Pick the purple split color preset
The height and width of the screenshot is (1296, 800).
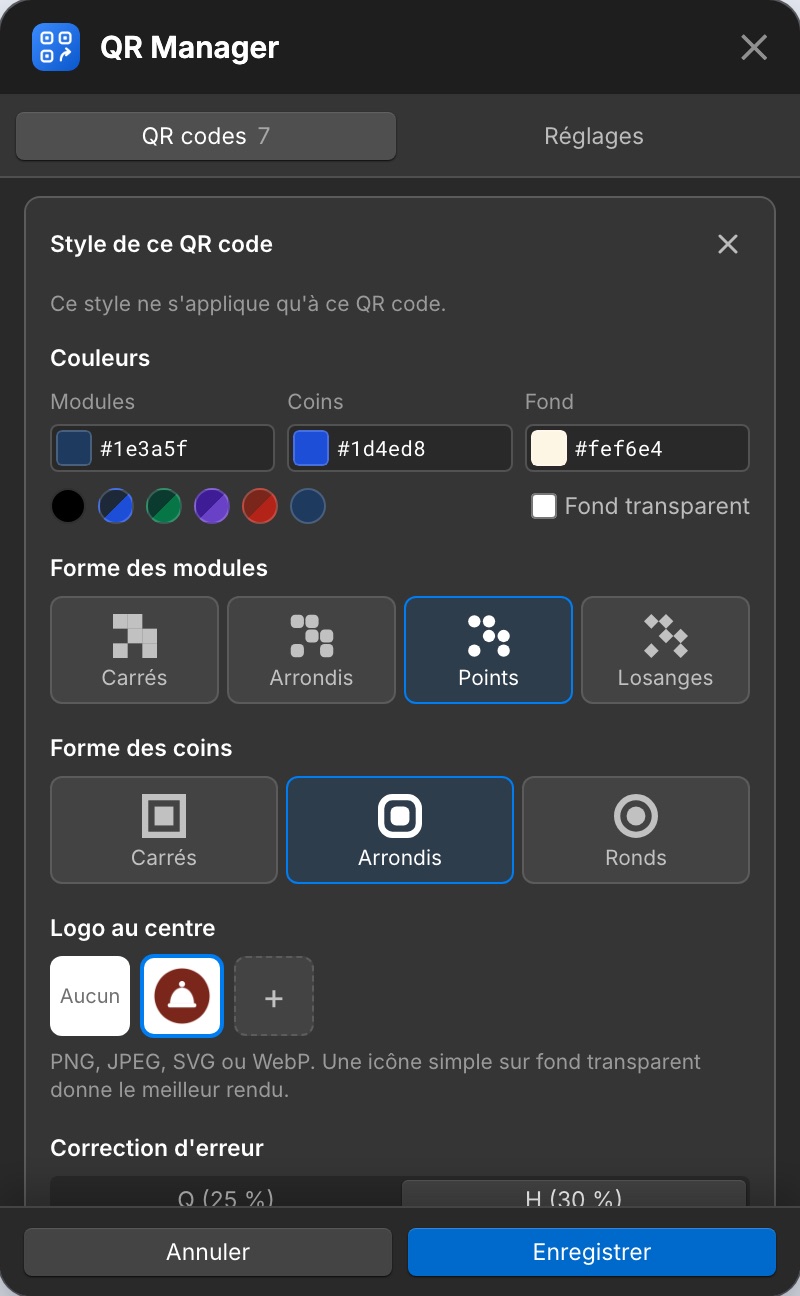point(212,506)
